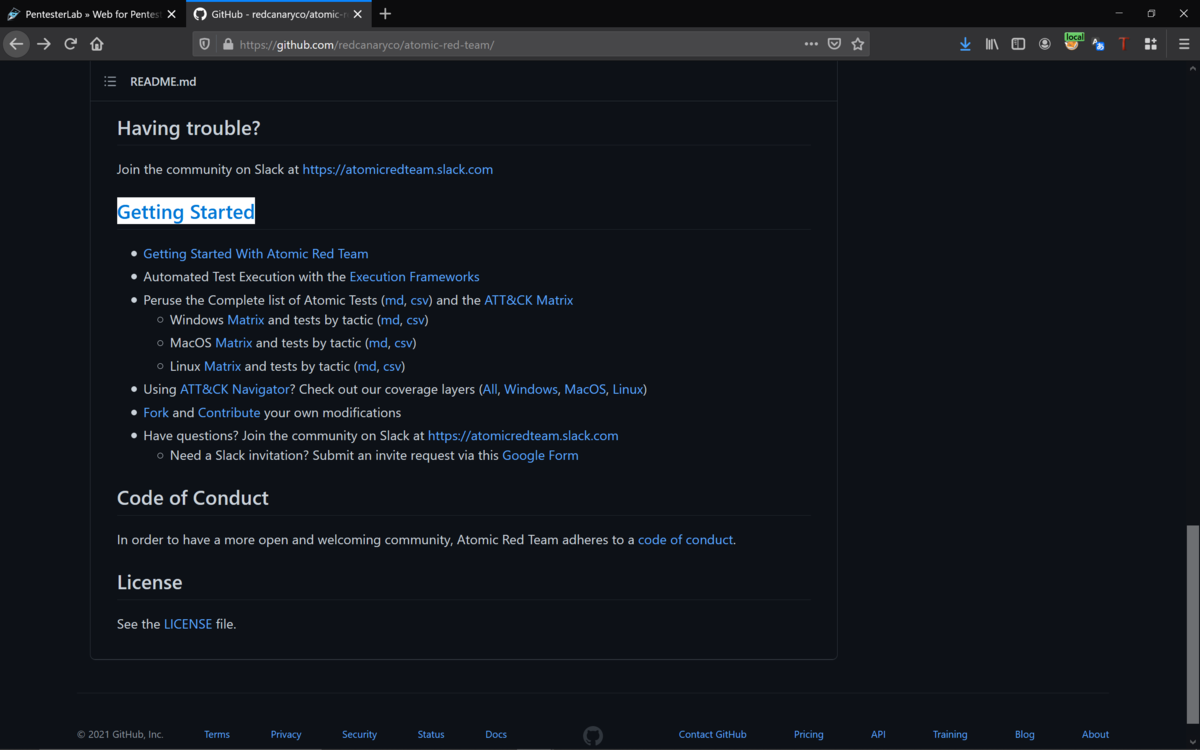Close the PentesterLab tab
The image size is (1200, 750).
pos(171,14)
